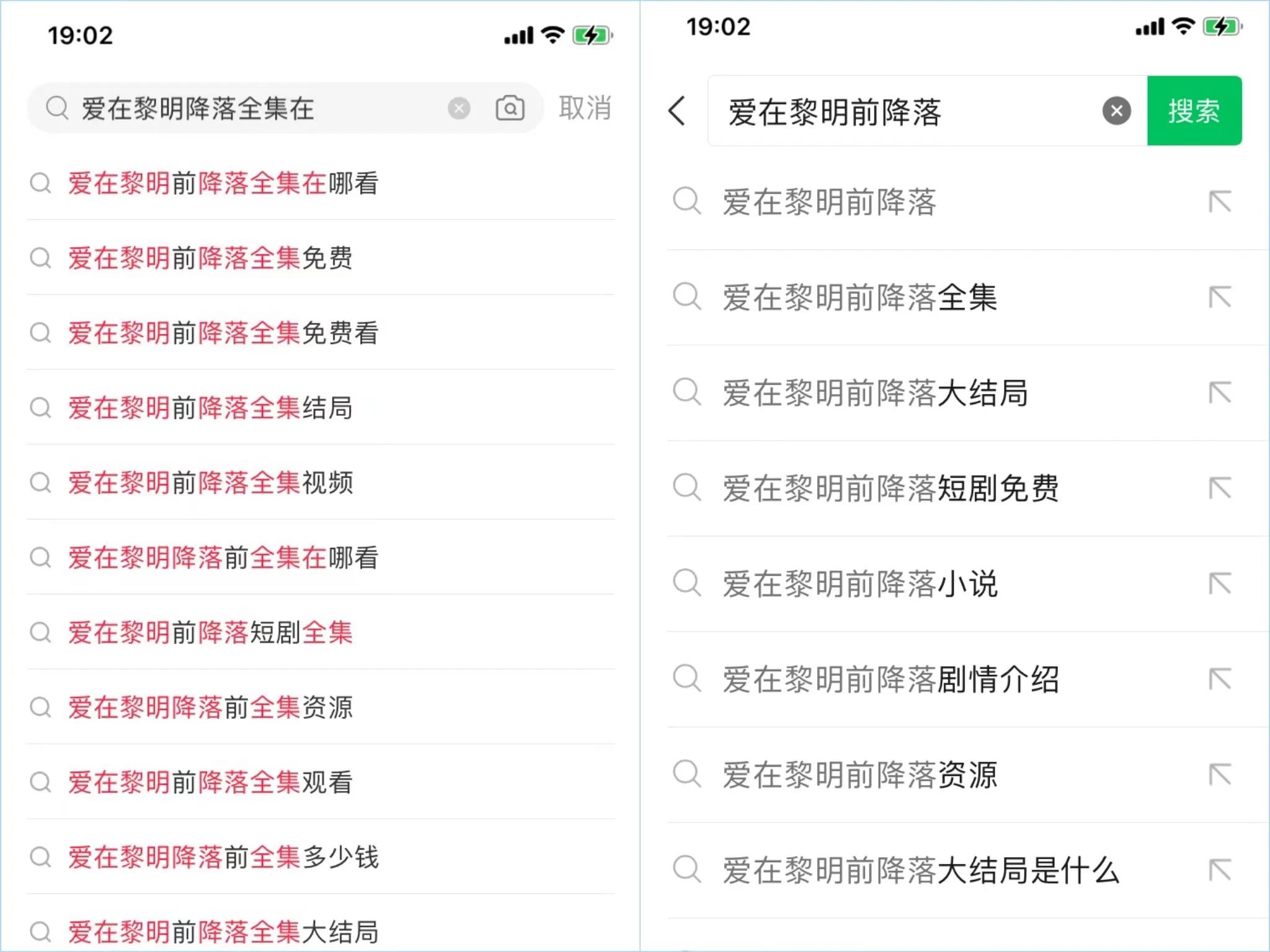The height and width of the screenshot is (952, 1270).
Task: Tap the fill arrow beside 爱在黎明前降落资源
Action: (x=1220, y=774)
